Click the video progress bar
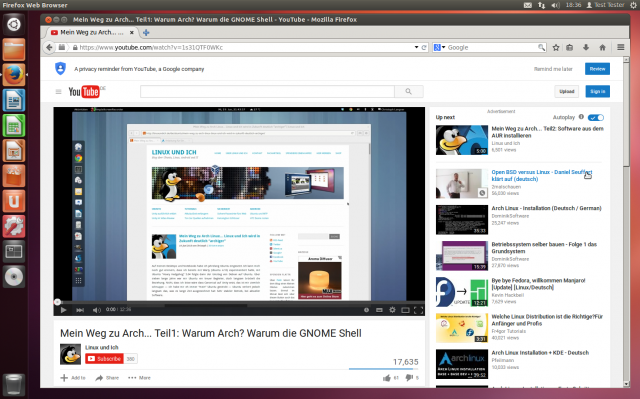 tap(239, 302)
